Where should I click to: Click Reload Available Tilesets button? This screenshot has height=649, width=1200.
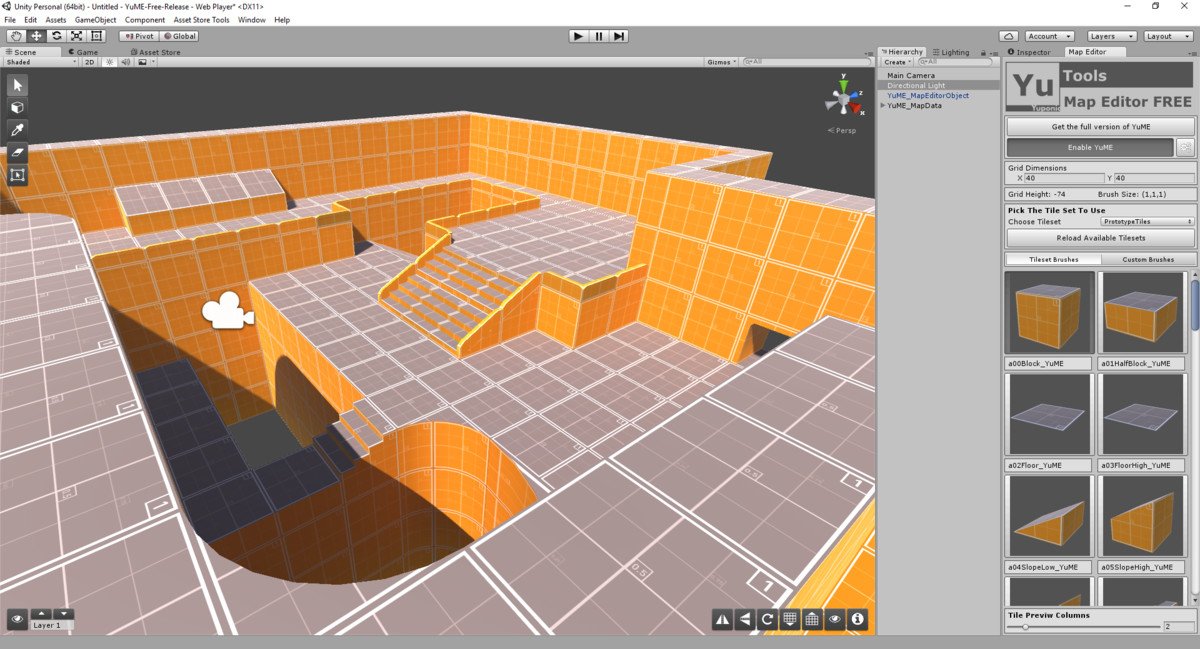point(1100,238)
